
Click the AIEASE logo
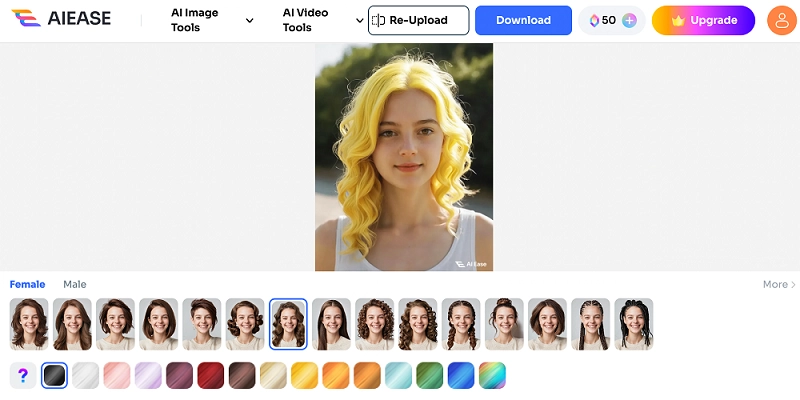[62, 20]
